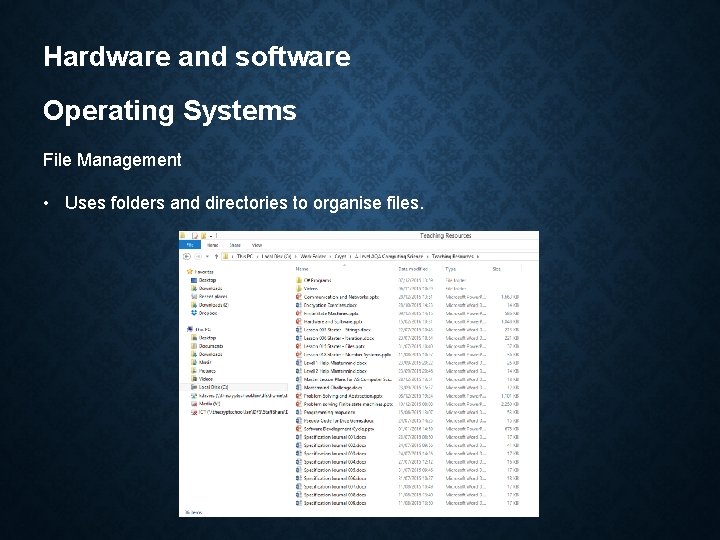This screenshot has width=720, height=540.
Task: Select Number Systems.pptx lesson starter icon
Action: tap(299, 355)
